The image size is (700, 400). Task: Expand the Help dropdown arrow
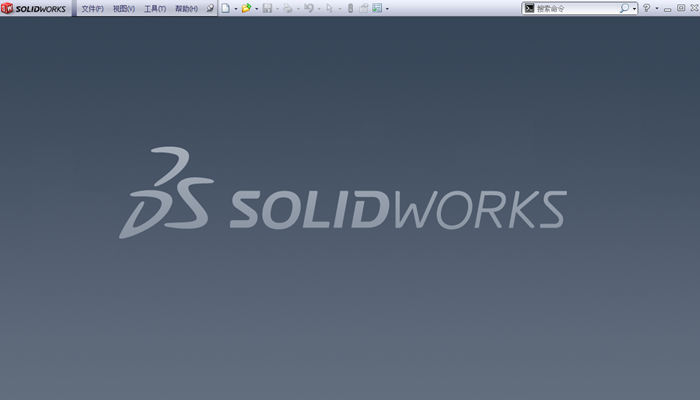pos(657,8)
